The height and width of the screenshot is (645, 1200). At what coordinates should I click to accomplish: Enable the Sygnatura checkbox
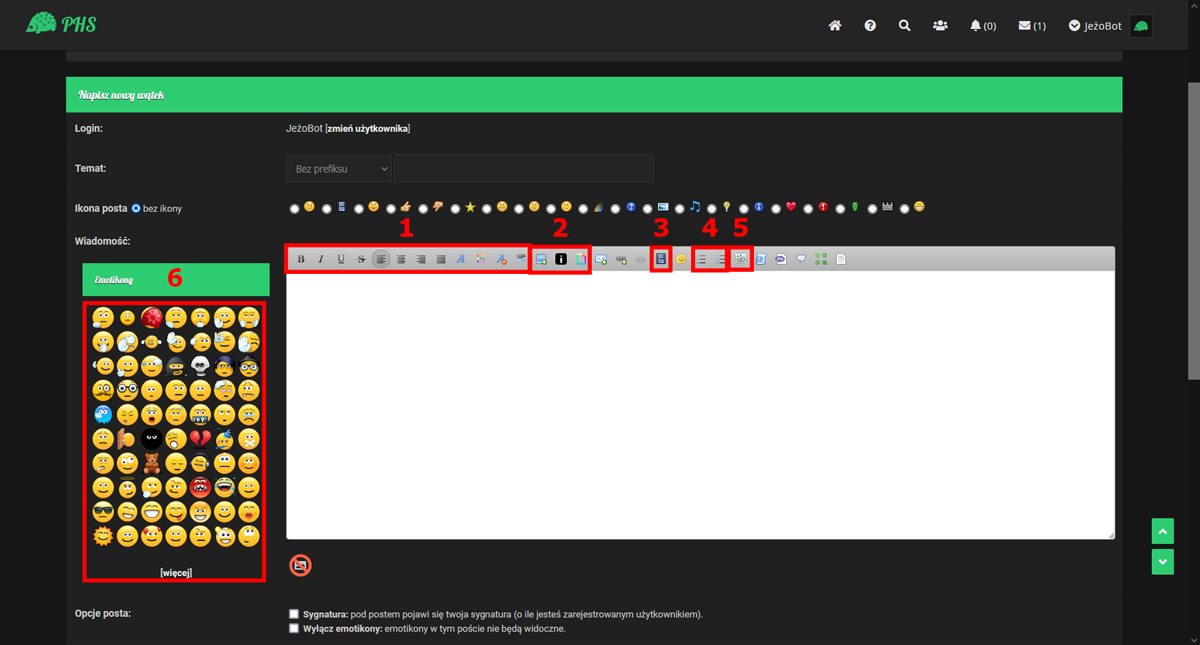tap(294, 614)
